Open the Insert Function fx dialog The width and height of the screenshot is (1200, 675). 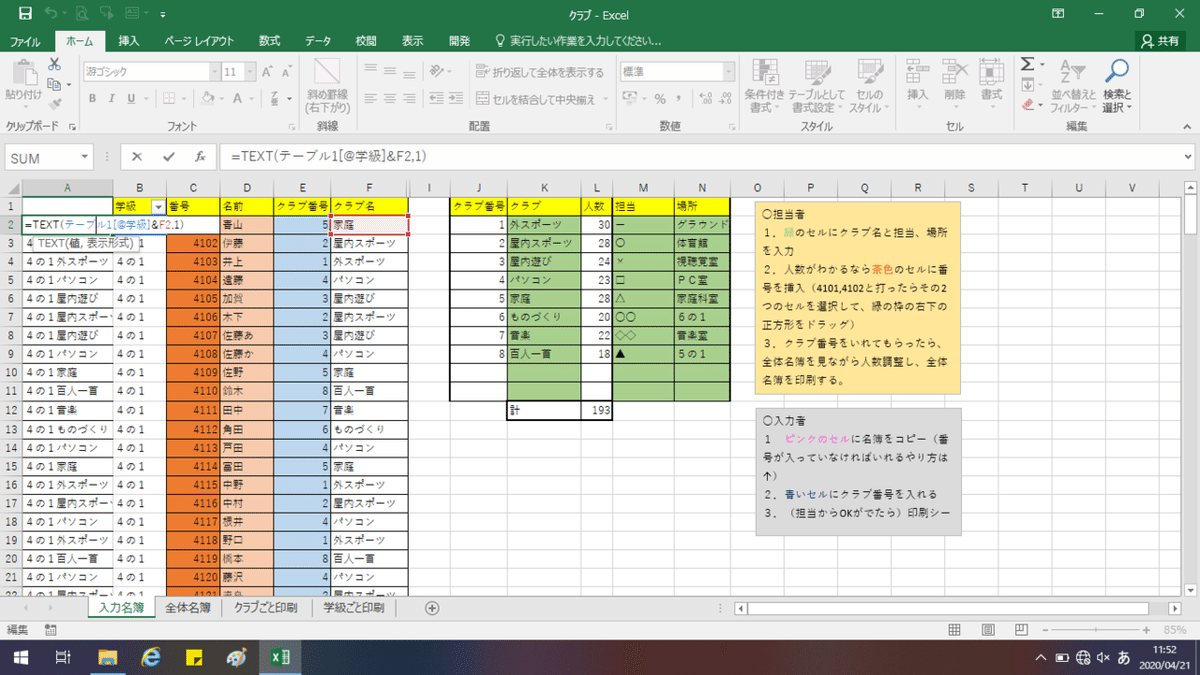pyautogui.click(x=199, y=157)
